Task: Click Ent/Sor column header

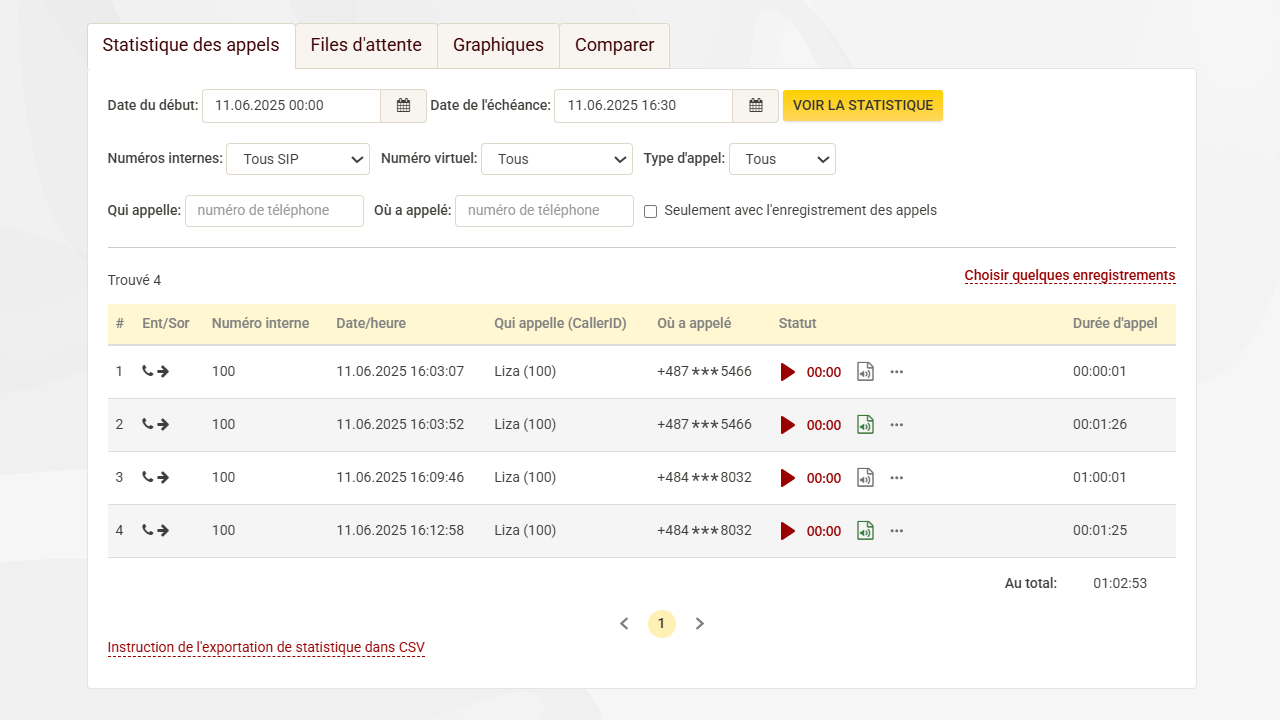Action: (166, 323)
